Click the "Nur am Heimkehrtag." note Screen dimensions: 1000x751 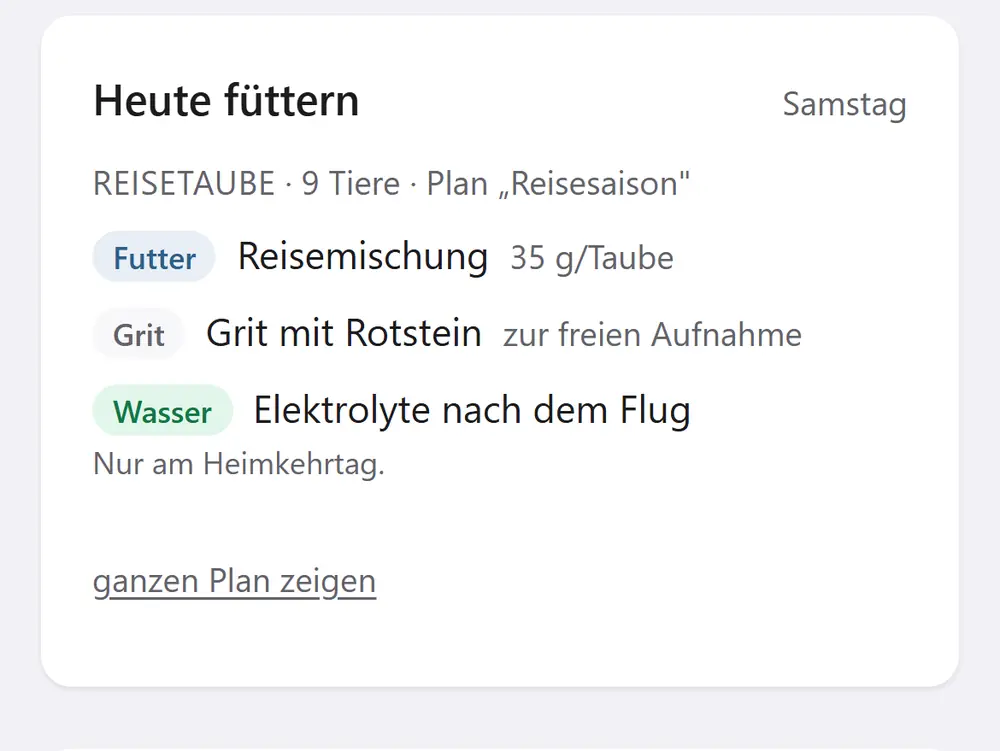[239, 463]
